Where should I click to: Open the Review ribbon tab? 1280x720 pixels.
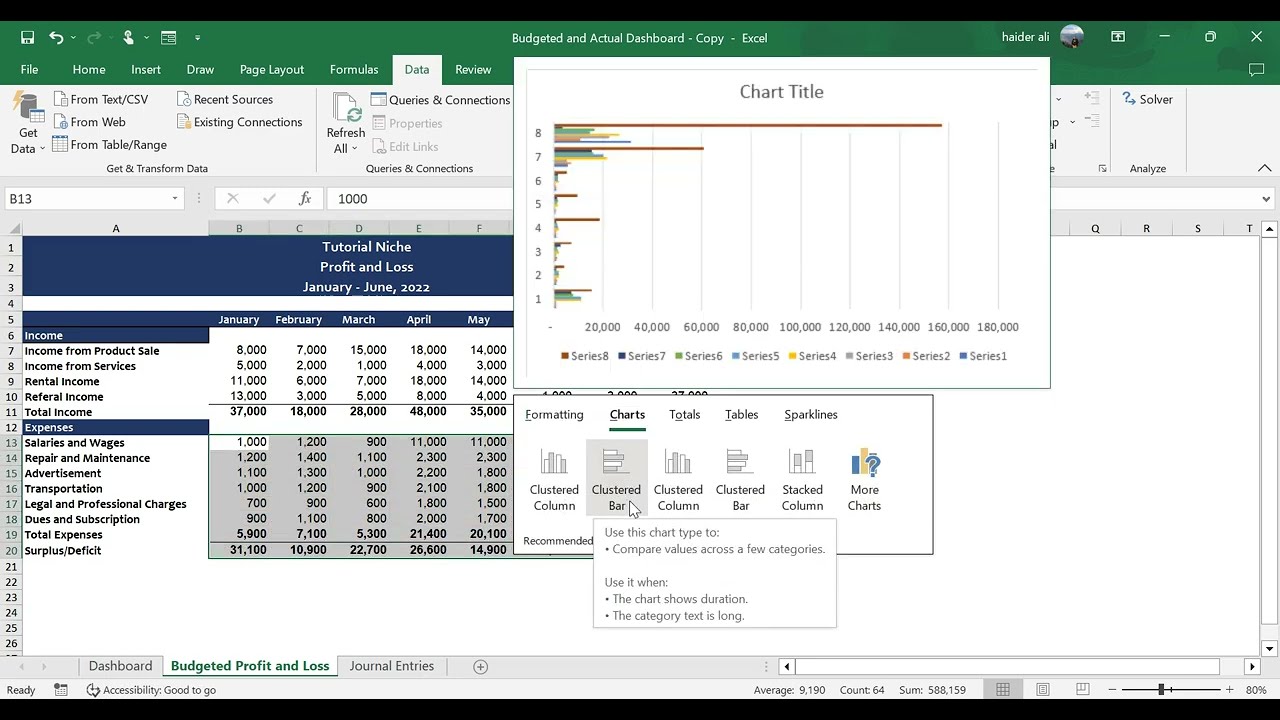(473, 70)
